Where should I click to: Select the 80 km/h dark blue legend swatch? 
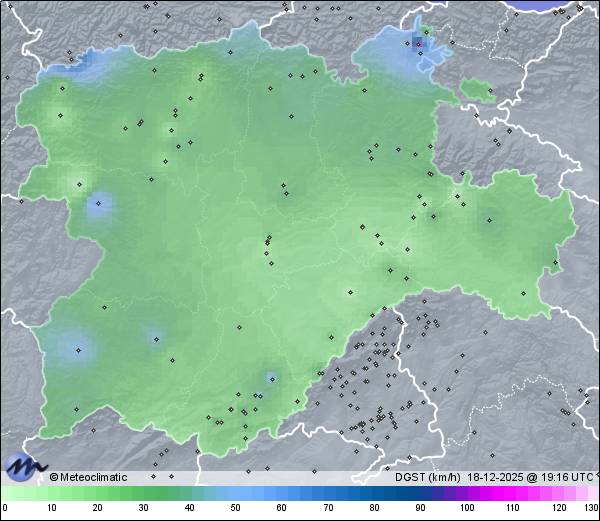pos(374,494)
